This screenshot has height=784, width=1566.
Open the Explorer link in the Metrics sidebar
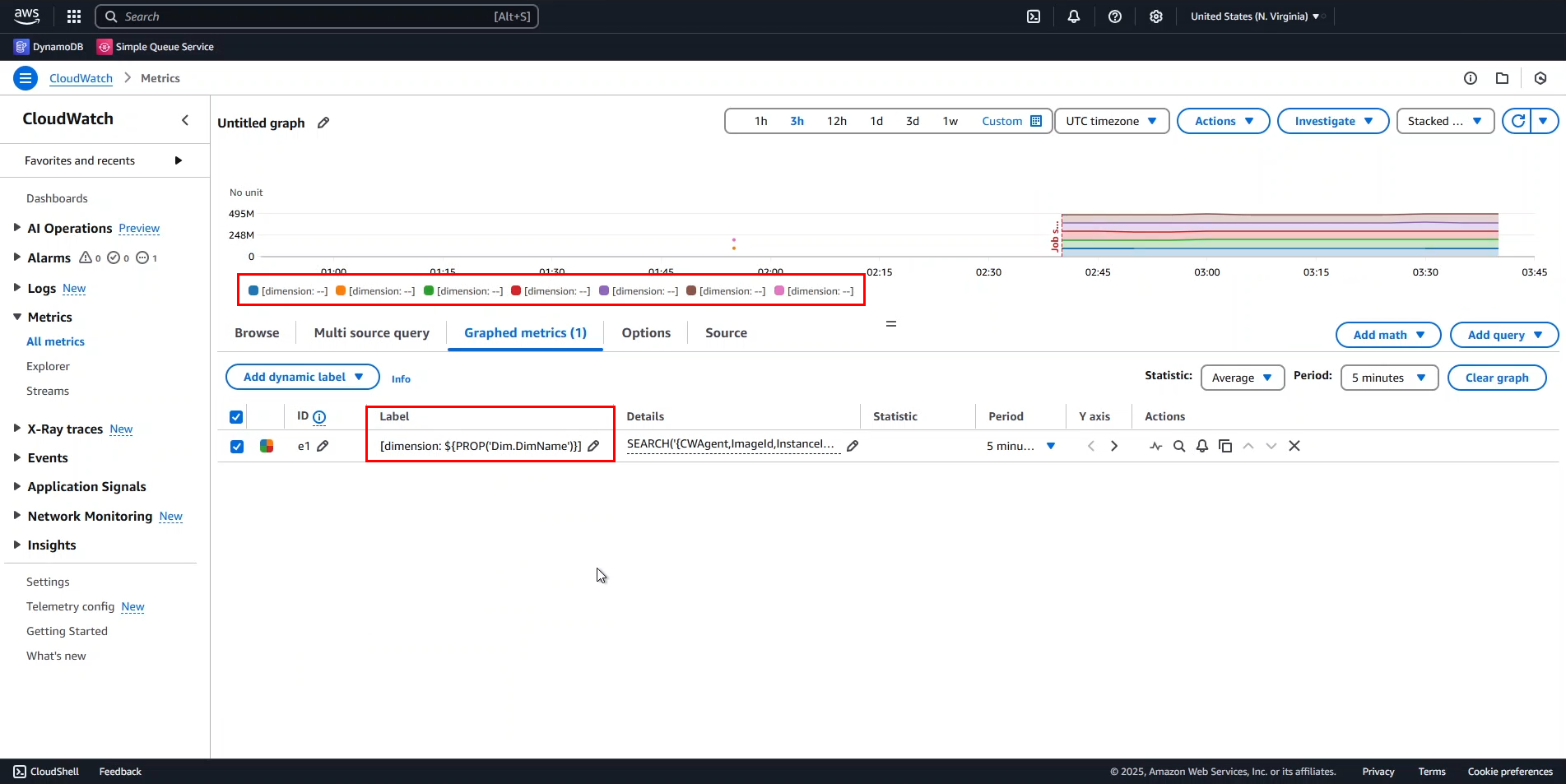coord(48,365)
